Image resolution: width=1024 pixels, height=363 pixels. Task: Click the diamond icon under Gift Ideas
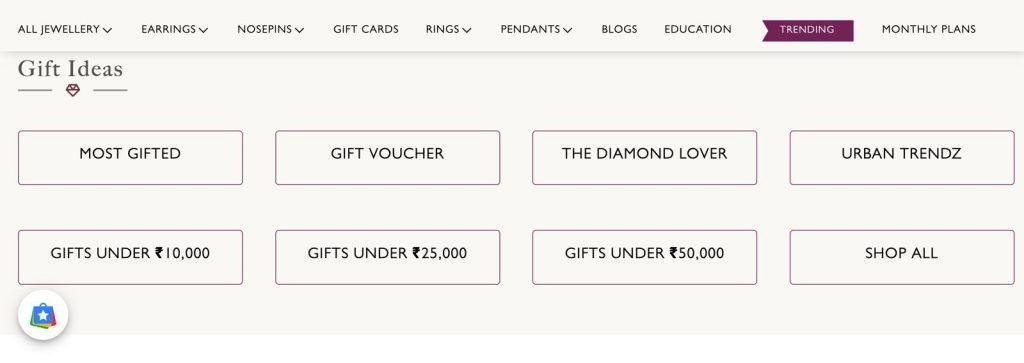coord(73,90)
